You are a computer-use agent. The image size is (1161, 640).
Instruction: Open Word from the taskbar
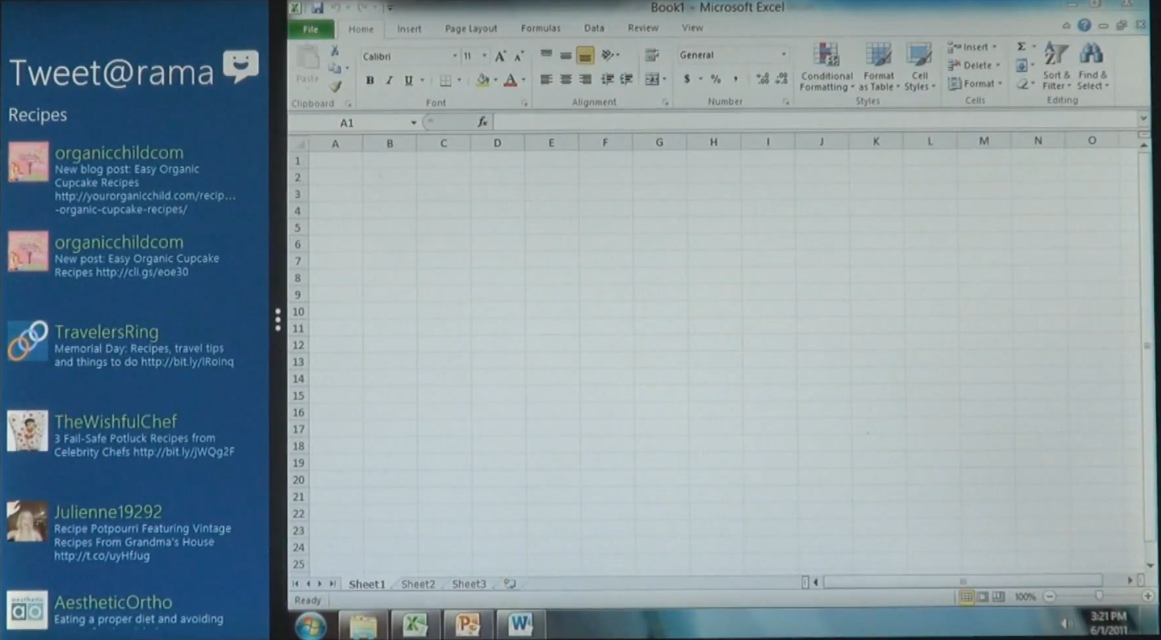tap(519, 625)
